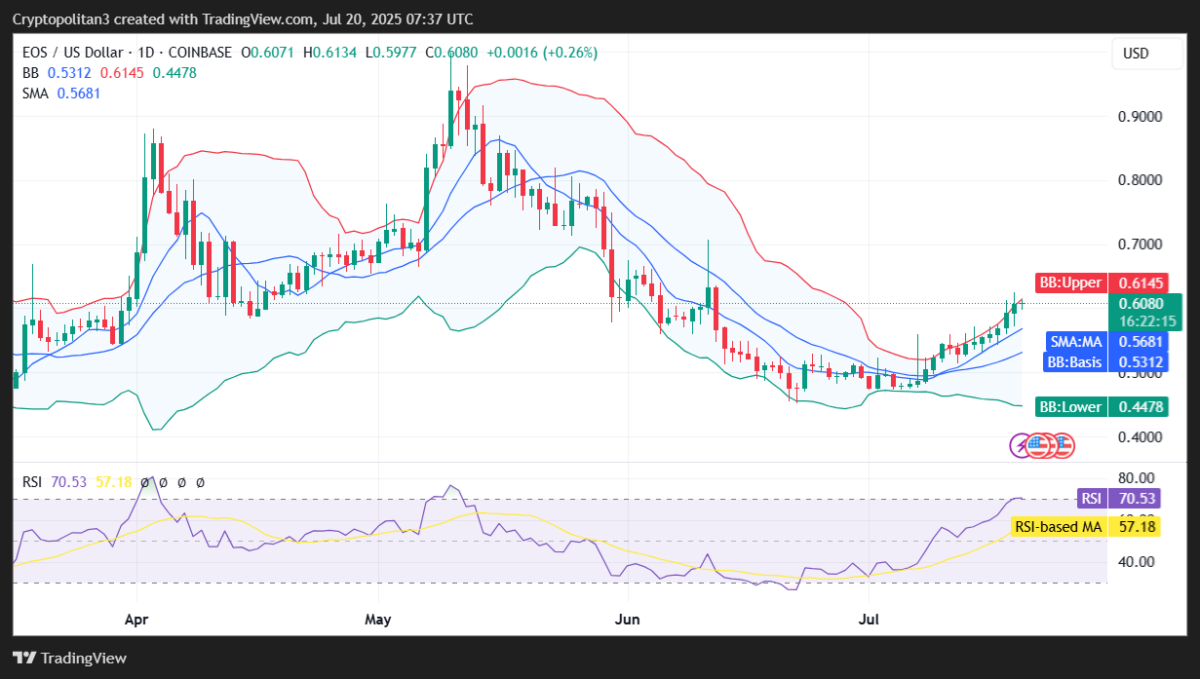Click the blue SMA:MA axis label
The height and width of the screenshot is (679, 1200).
(1074, 342)
